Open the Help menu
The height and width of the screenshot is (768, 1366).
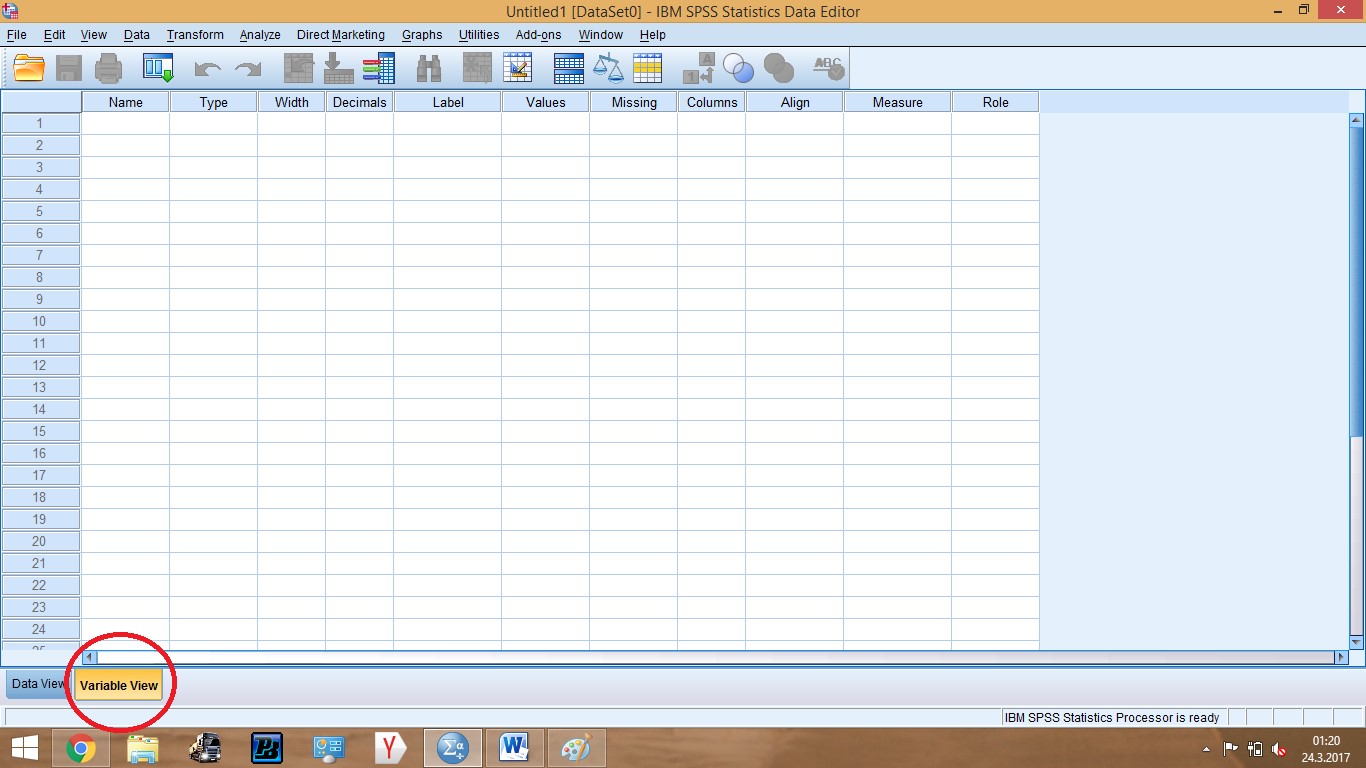(x=653, y=35)
